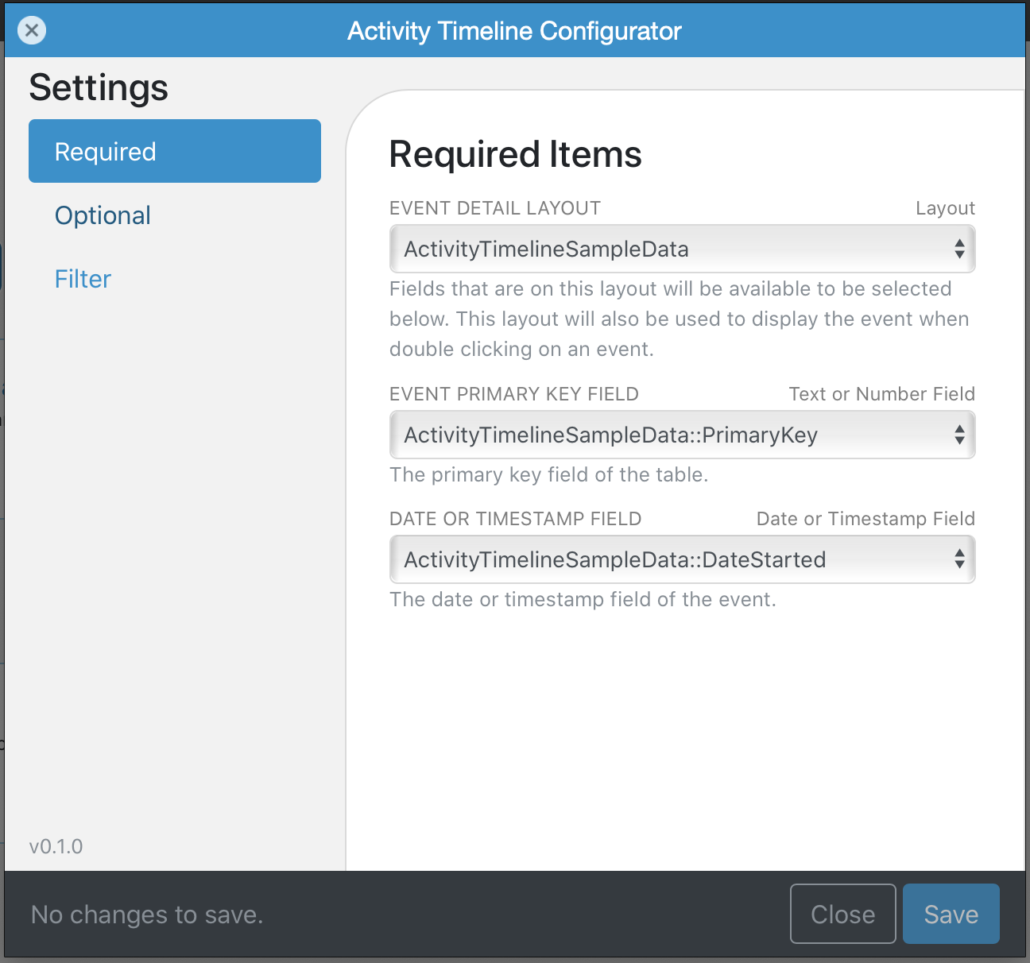The height and width of the screenshot is (963, 1030).
Task: Switch to the Optional settings section
Action: (103, 215)
